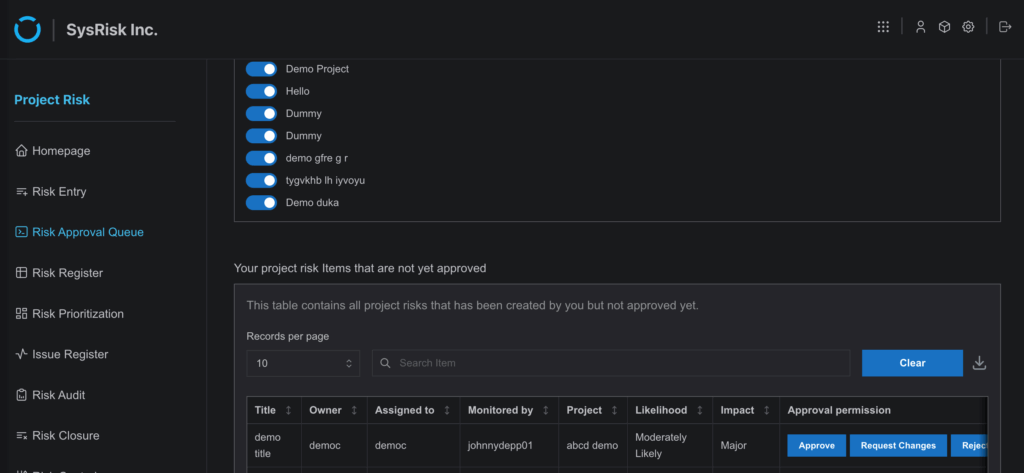The width and height of the screenshot is (1024, 473).
Task: Approve the demo title risk
Action: (816, 446)
